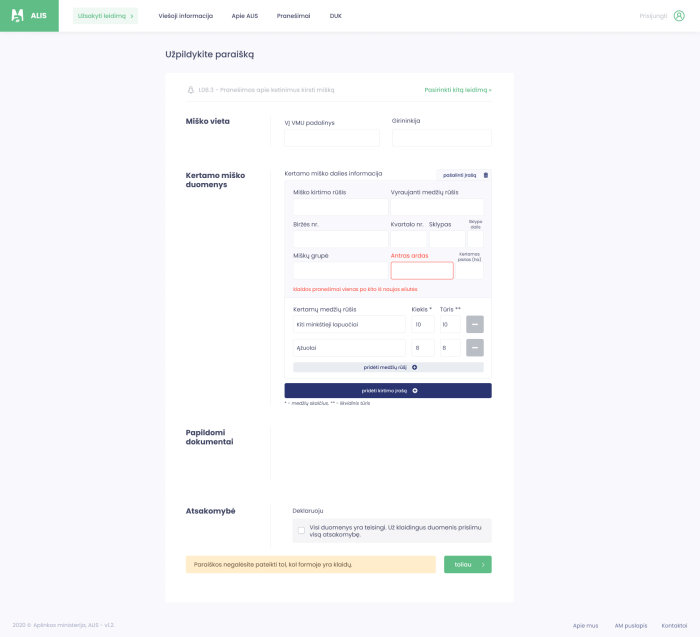Click the red error message text
Viewport: 700px width, 637px height.
(x=355, y=289)
